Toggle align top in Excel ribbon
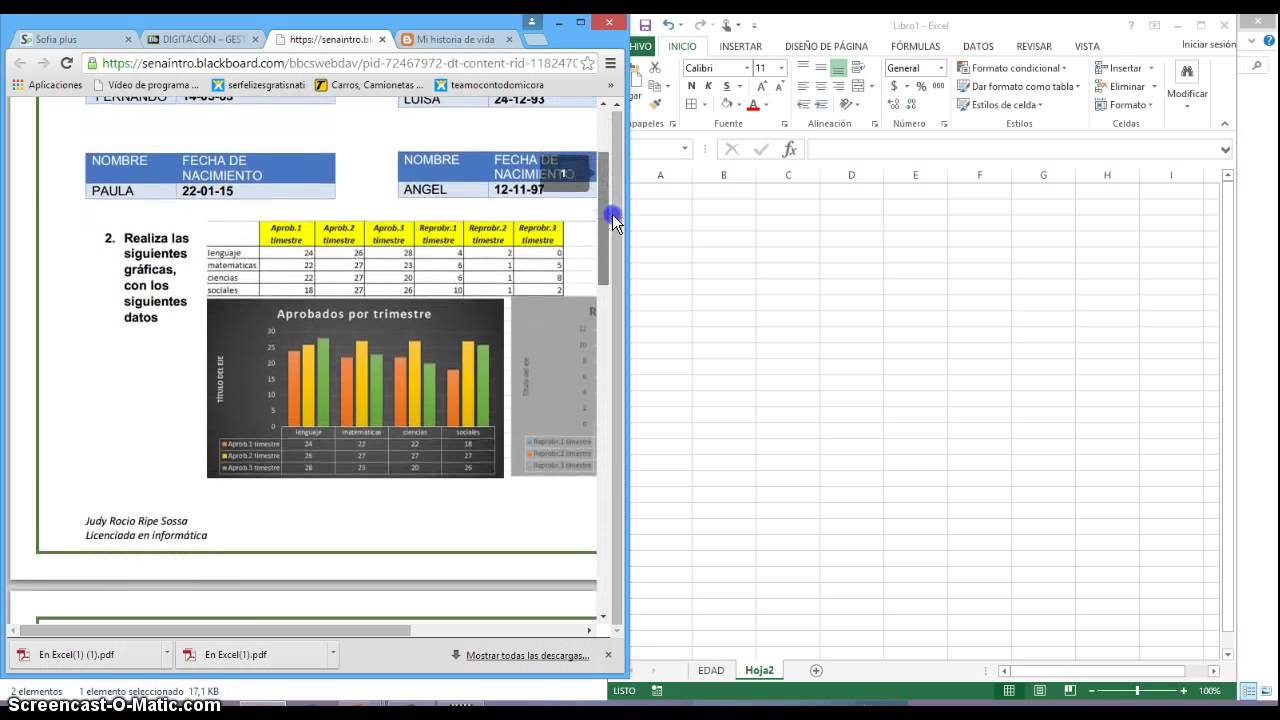Screen dimensions: 1280x720 point(802,68)
